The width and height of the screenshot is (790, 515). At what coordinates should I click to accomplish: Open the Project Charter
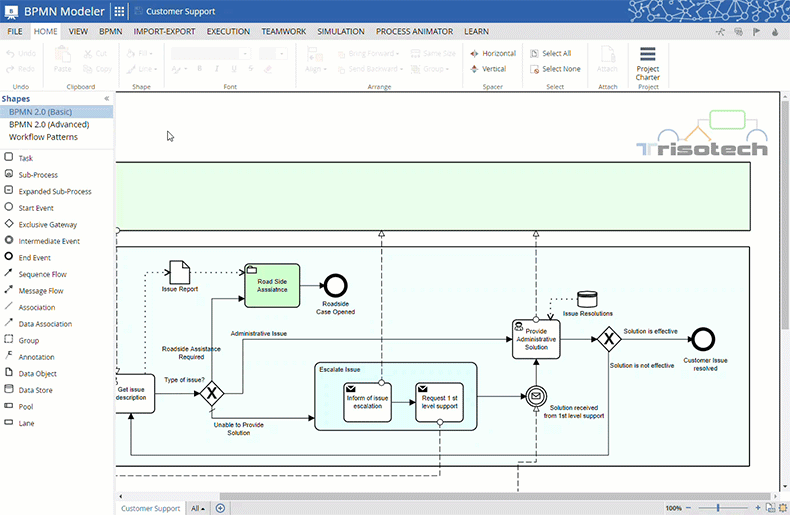pos(648,64)
